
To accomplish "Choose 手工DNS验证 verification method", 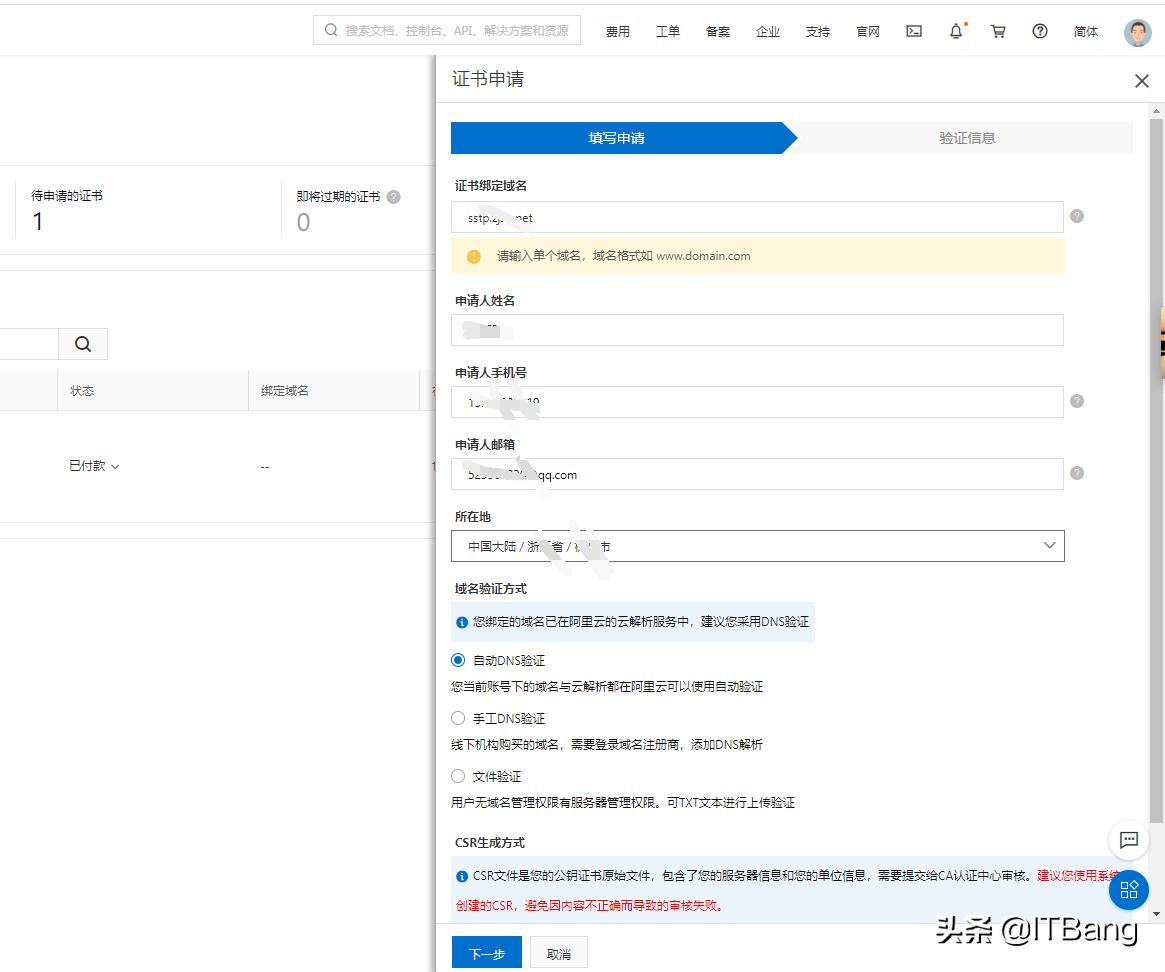I will [x=458, y=718].
